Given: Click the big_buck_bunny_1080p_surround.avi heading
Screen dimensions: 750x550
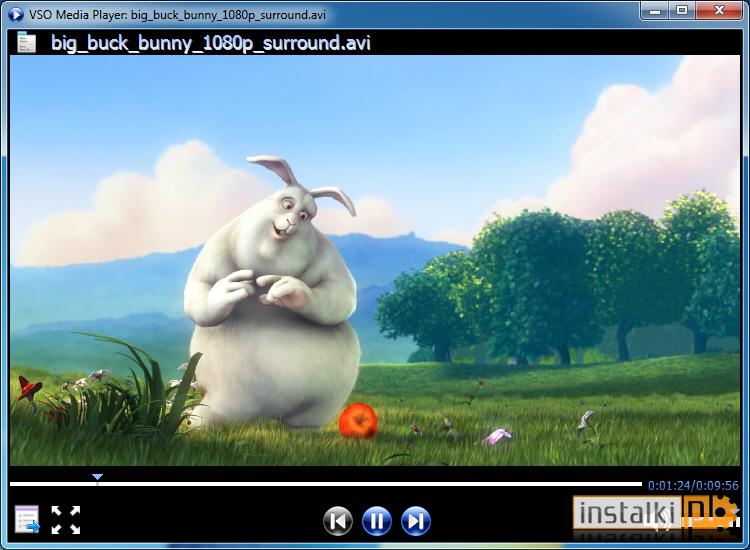Looking at the screenshot, I should pyautogui.click(x=211, y=43).
